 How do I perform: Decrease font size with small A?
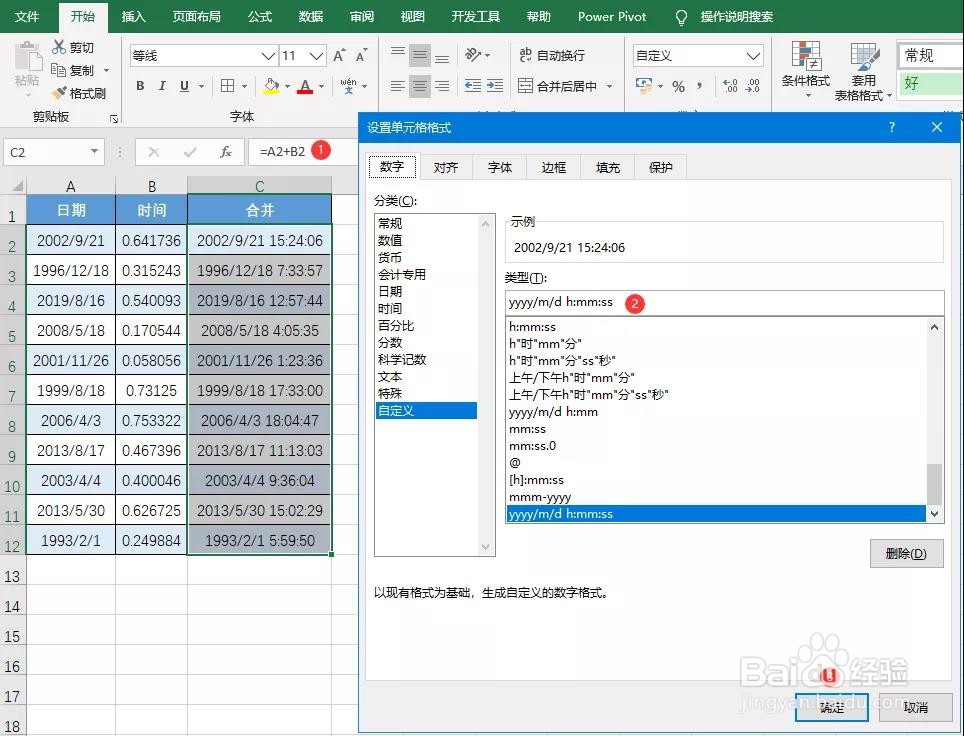click(x=362, y=55)
